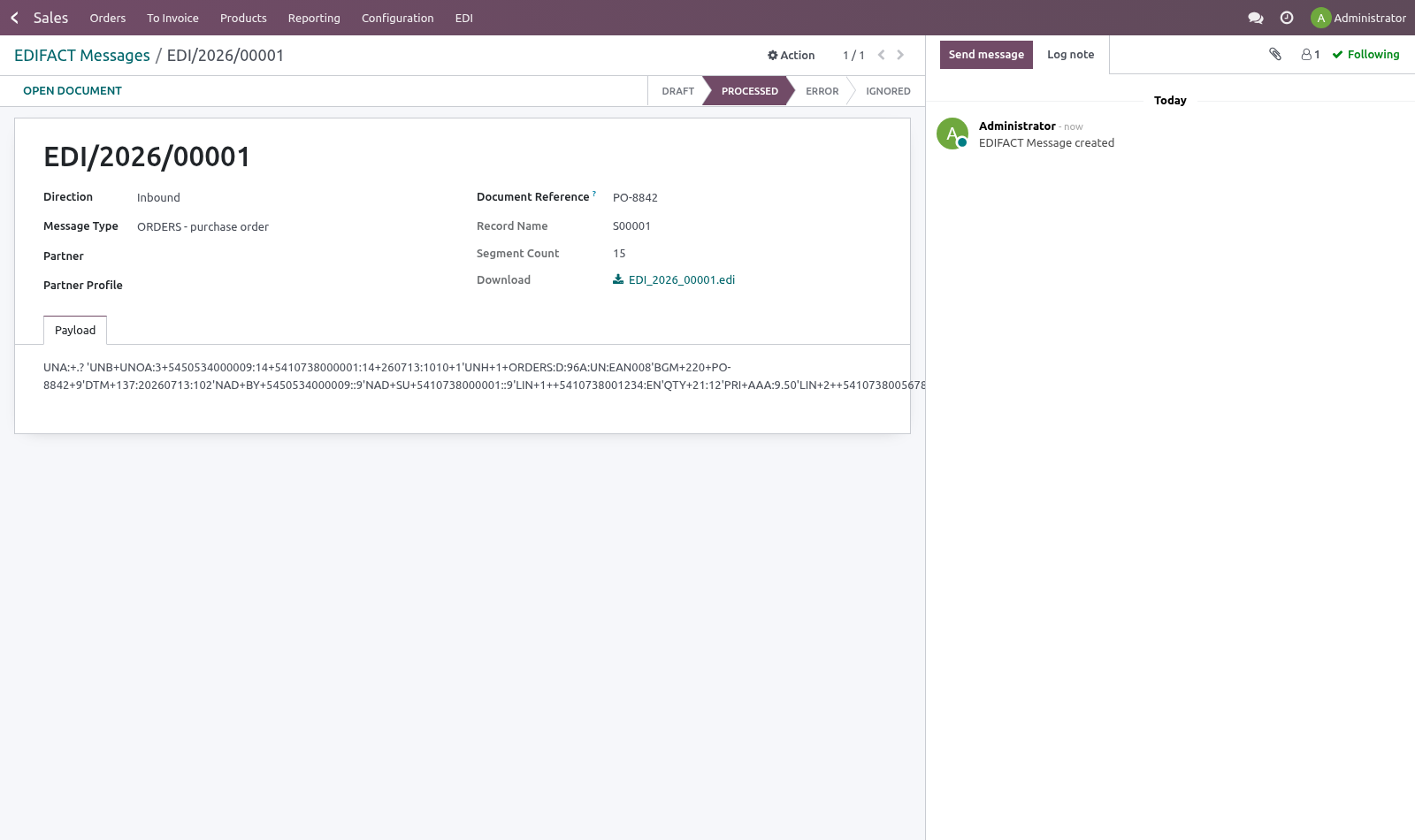The image size is (1415, 840).
Task: Set status to IGNORED
Action: click(x=888, y=91)
